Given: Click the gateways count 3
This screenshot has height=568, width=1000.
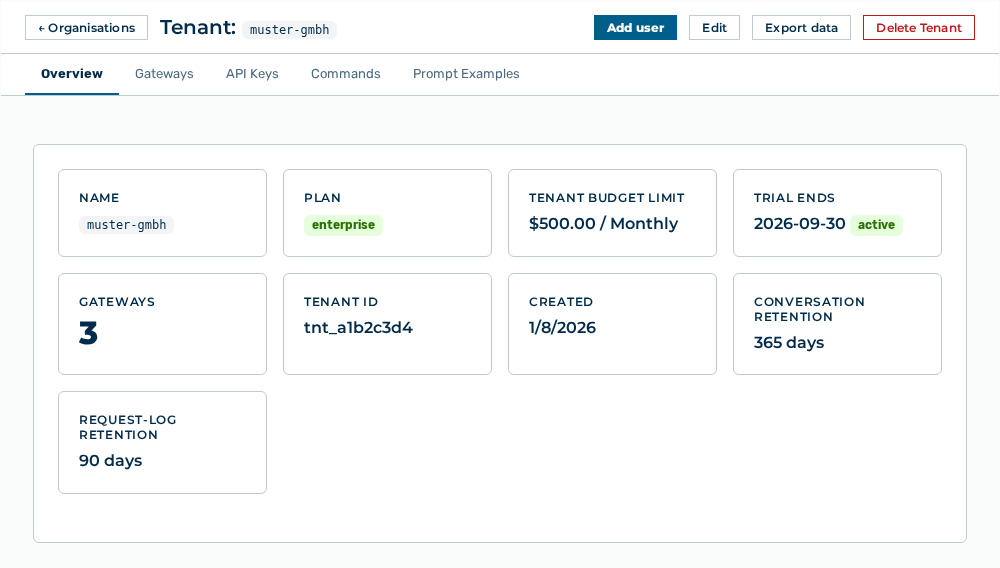Looking at the screenshot, I should click(x=89, y=333).
